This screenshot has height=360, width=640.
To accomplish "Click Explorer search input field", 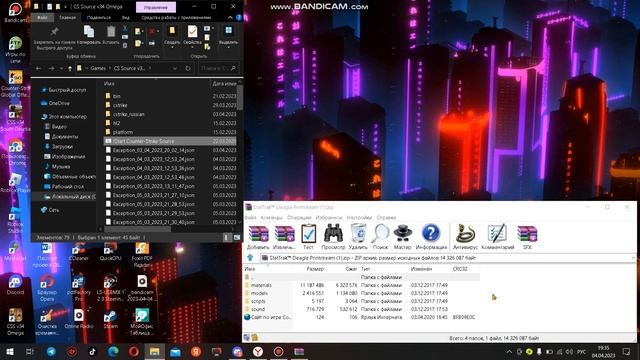I will click(x=218, y=69).
